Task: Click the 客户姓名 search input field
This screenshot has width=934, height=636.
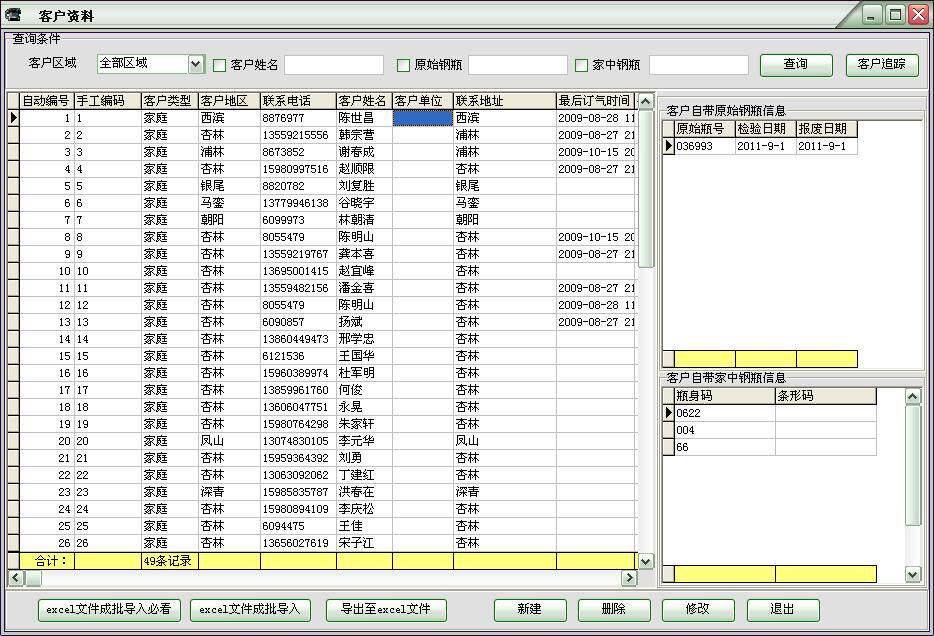Action: pyautogui.click(x=334, y=65)
